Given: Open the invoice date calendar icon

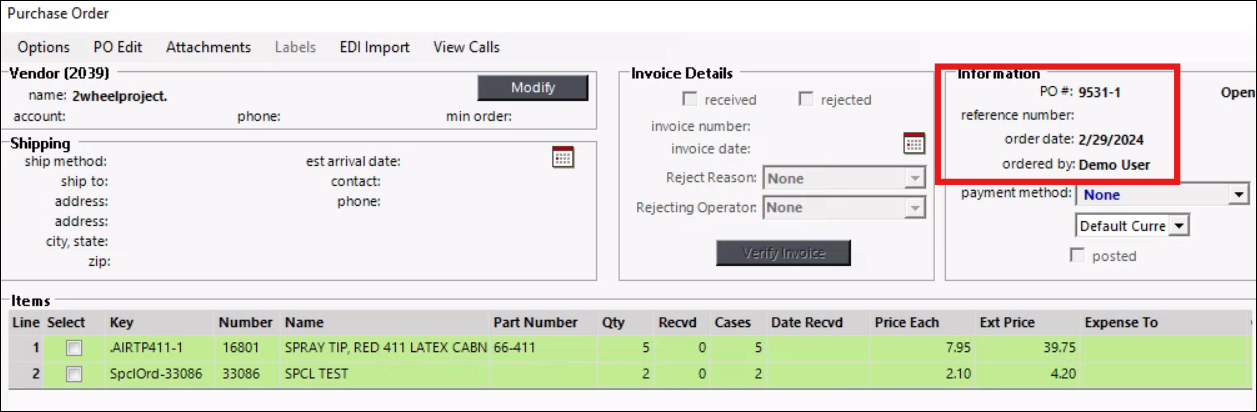Looking at the screenshot, I should coord(914,142).
